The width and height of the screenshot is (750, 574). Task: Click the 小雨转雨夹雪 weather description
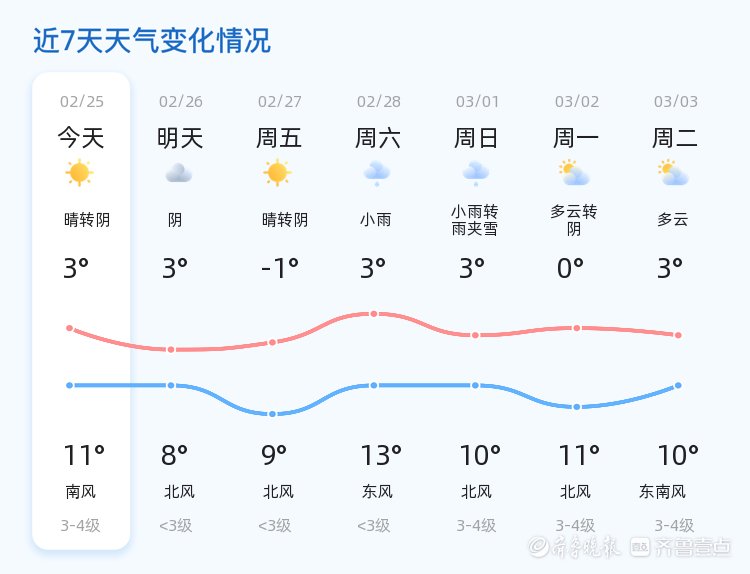[474, 220]
